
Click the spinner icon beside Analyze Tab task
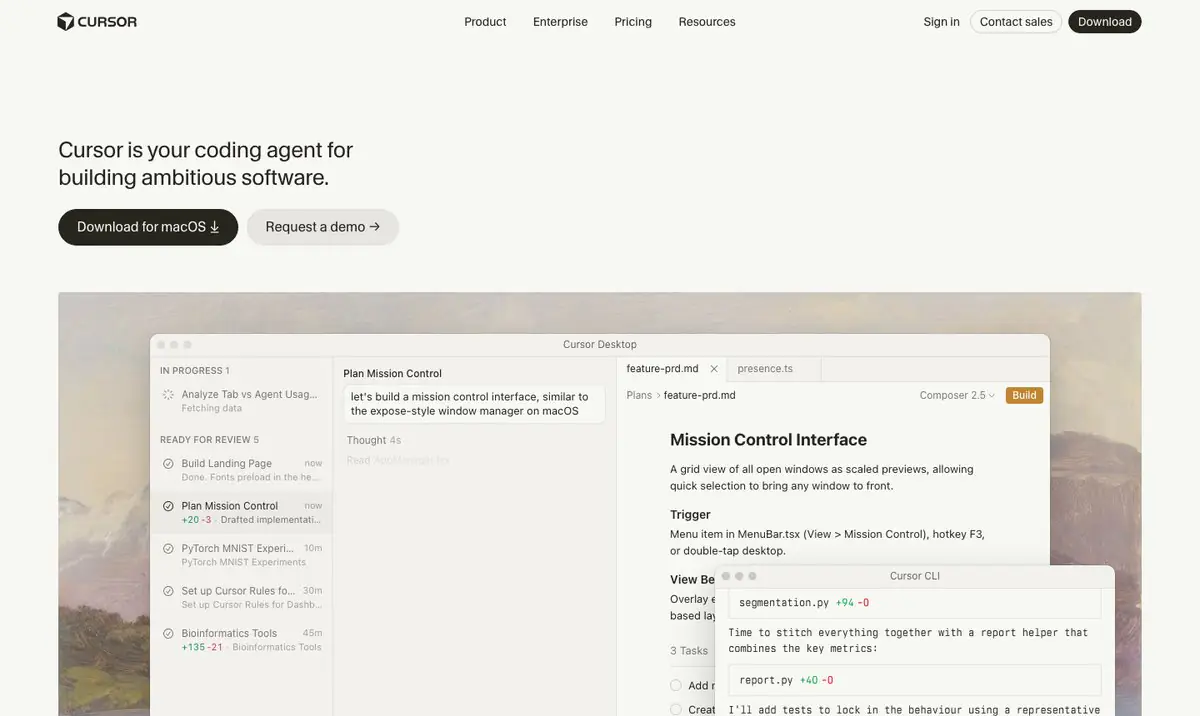point(168,395)
